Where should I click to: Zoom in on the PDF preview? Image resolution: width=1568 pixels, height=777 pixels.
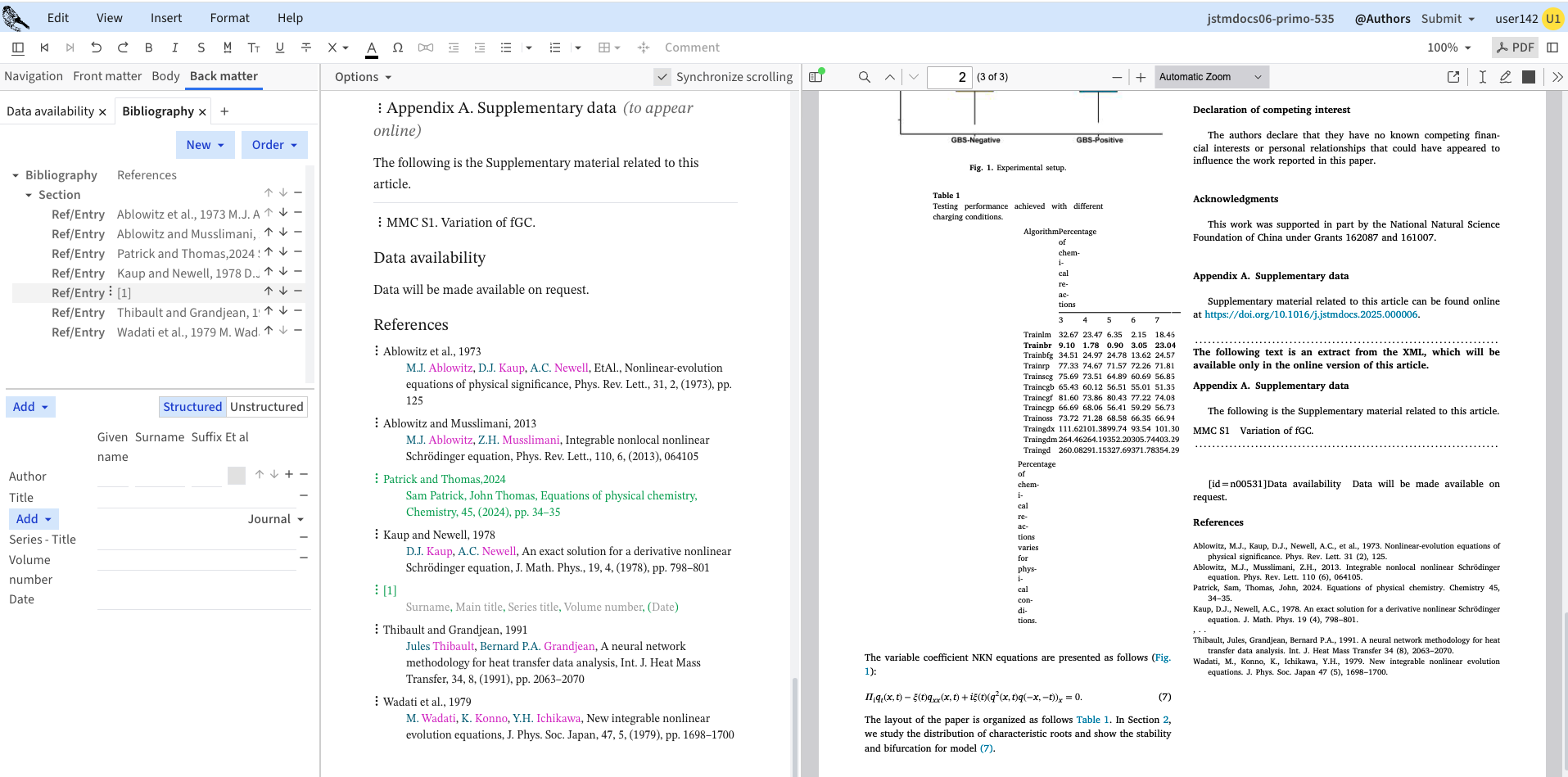(x=1141, y=77)
